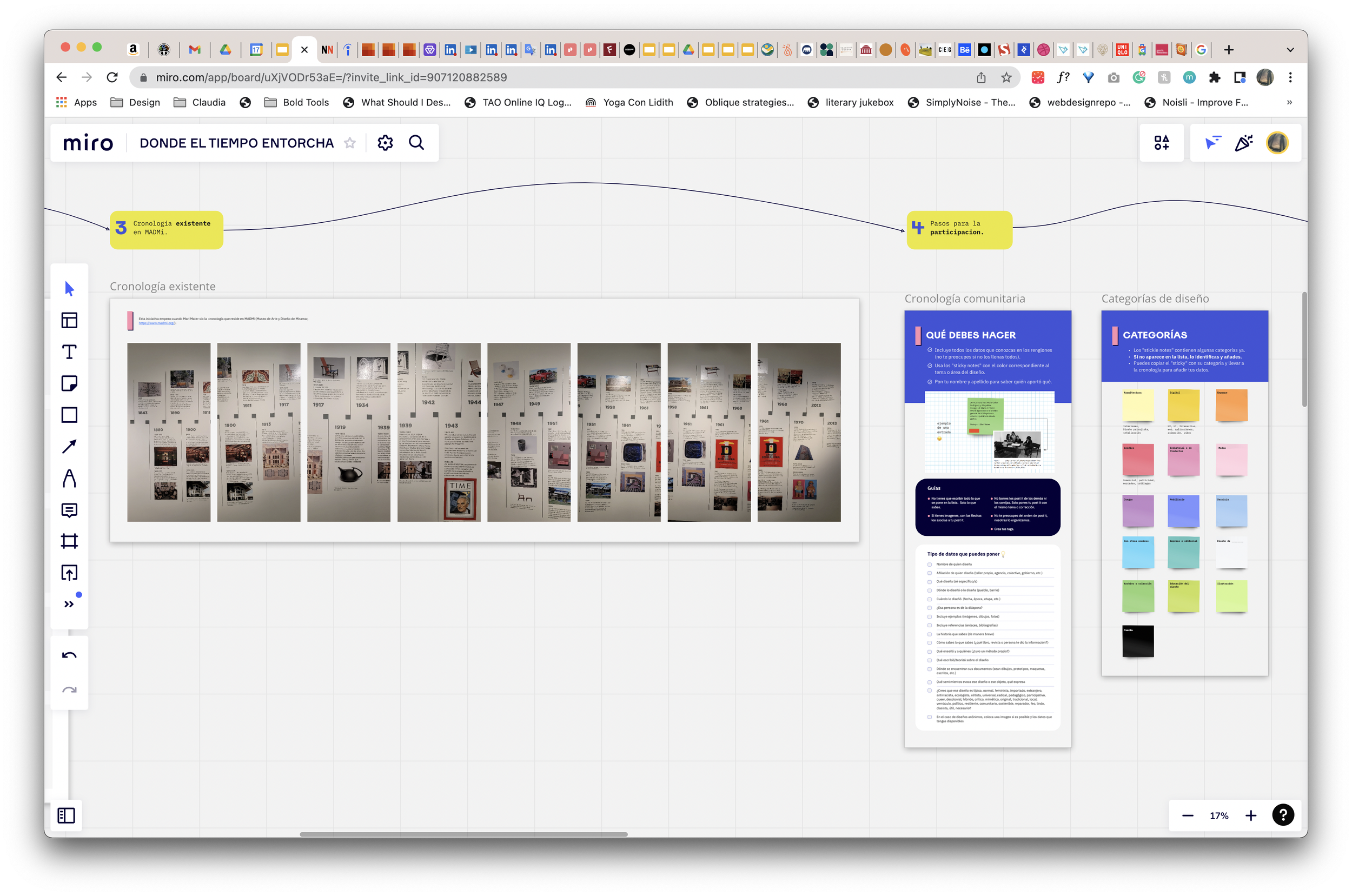Select the Sticky note tool
1352x896 pixels.
pyautogui.click(x=69, y=383)
